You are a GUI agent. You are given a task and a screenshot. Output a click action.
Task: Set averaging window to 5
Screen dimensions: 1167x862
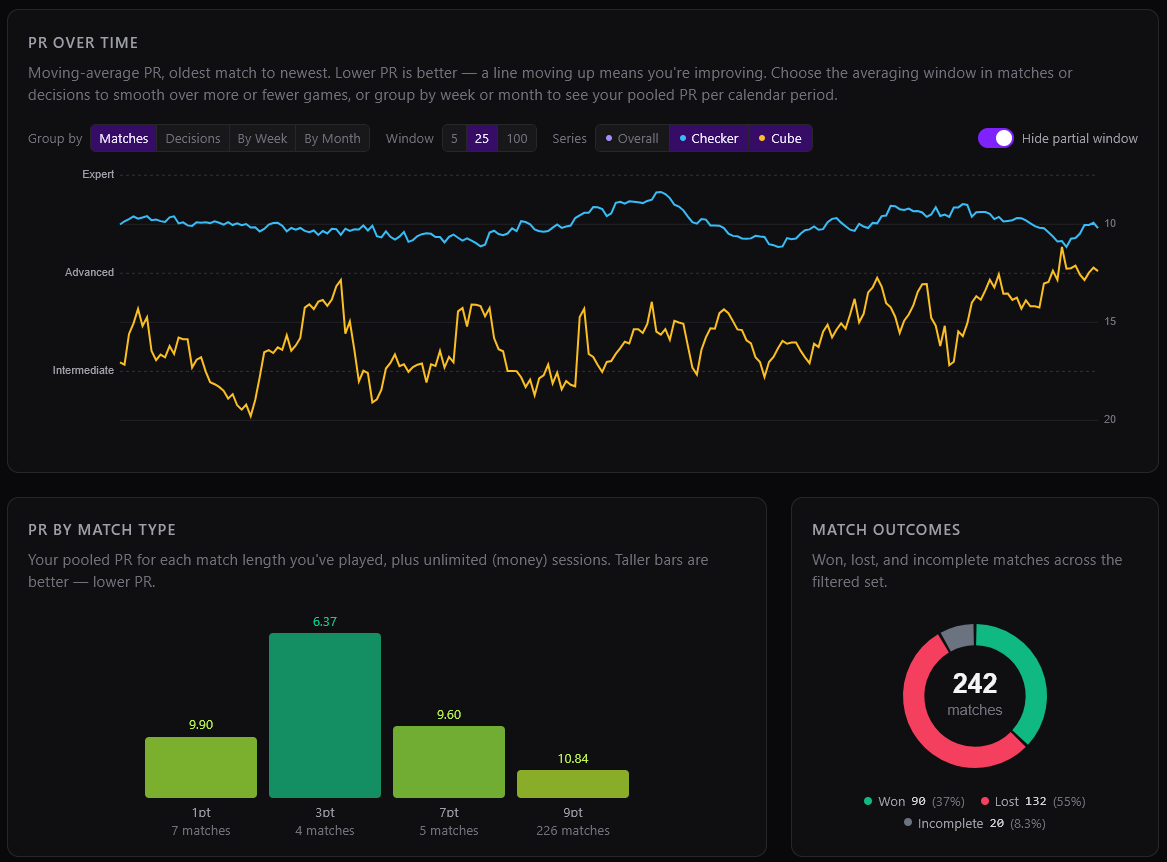(x=454, y=138)
